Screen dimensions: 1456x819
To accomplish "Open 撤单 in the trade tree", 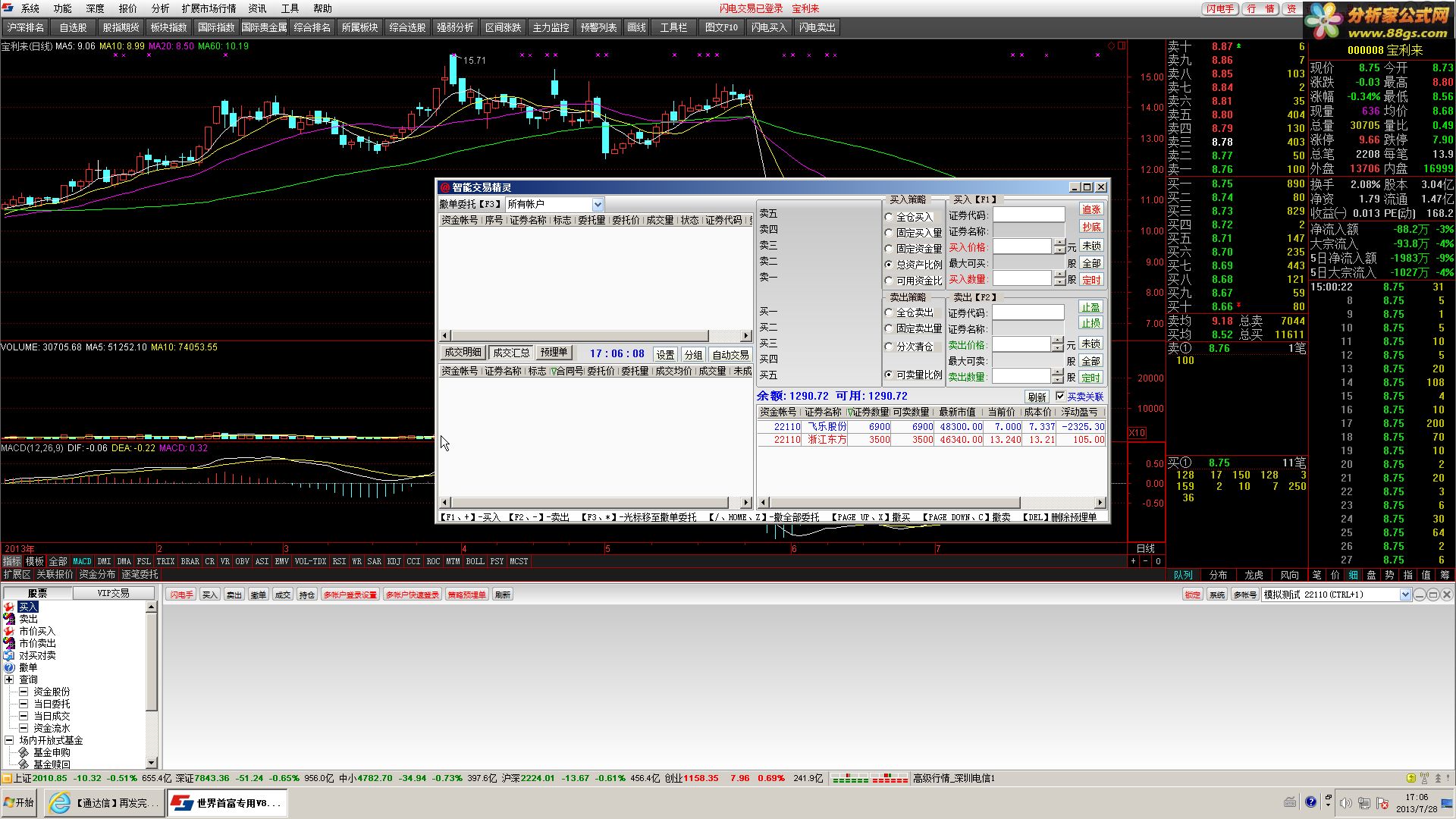I will (28, 667).
